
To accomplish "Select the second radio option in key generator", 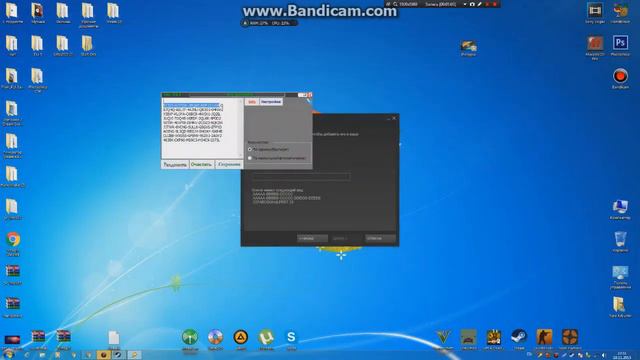I will [250, 158].
